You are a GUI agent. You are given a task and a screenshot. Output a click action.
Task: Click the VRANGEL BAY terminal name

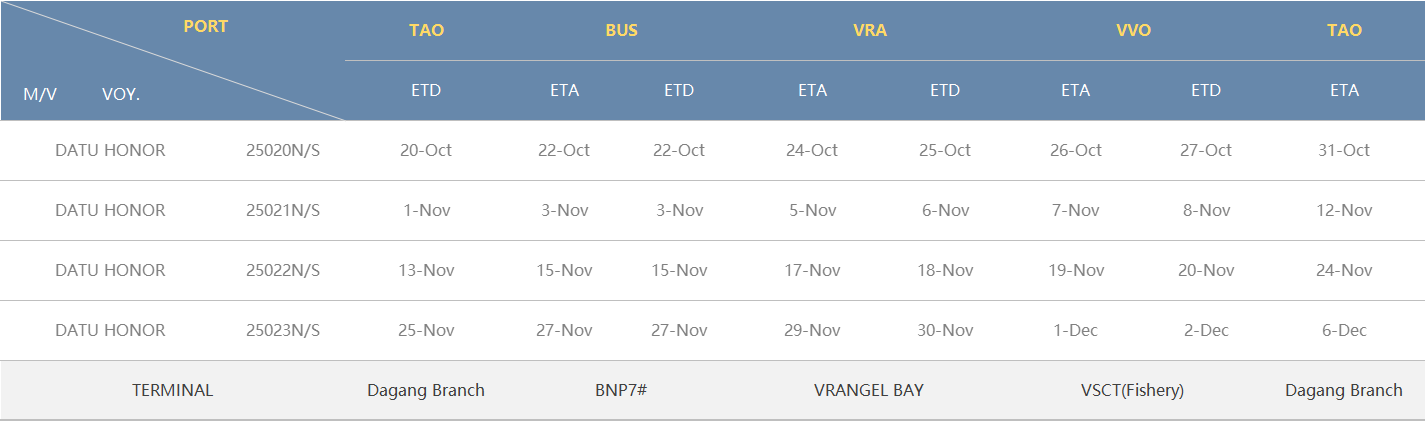[x=869, y=390]
